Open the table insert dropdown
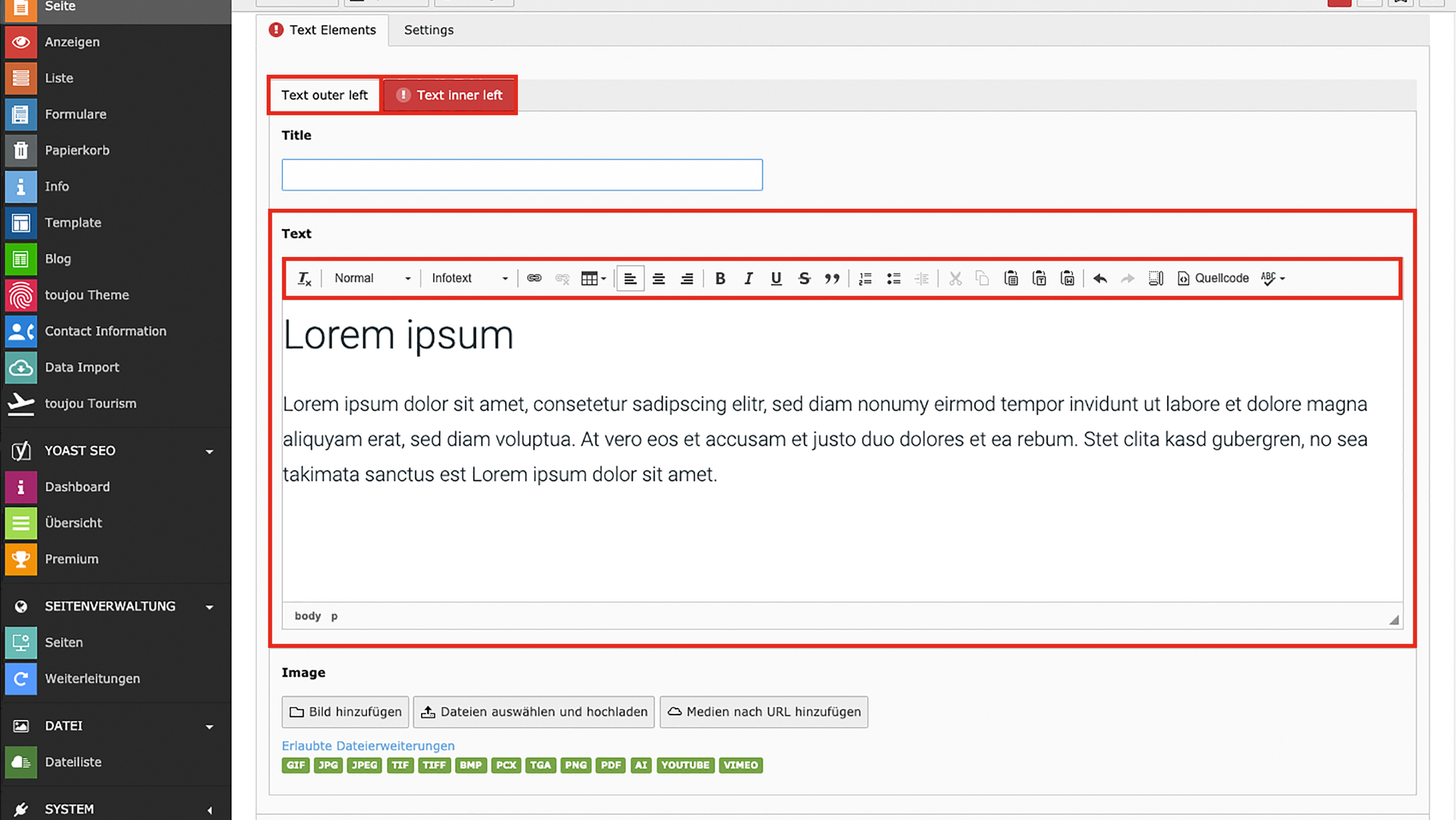This screenshot has height=820, width=1456. pos(593,278)
